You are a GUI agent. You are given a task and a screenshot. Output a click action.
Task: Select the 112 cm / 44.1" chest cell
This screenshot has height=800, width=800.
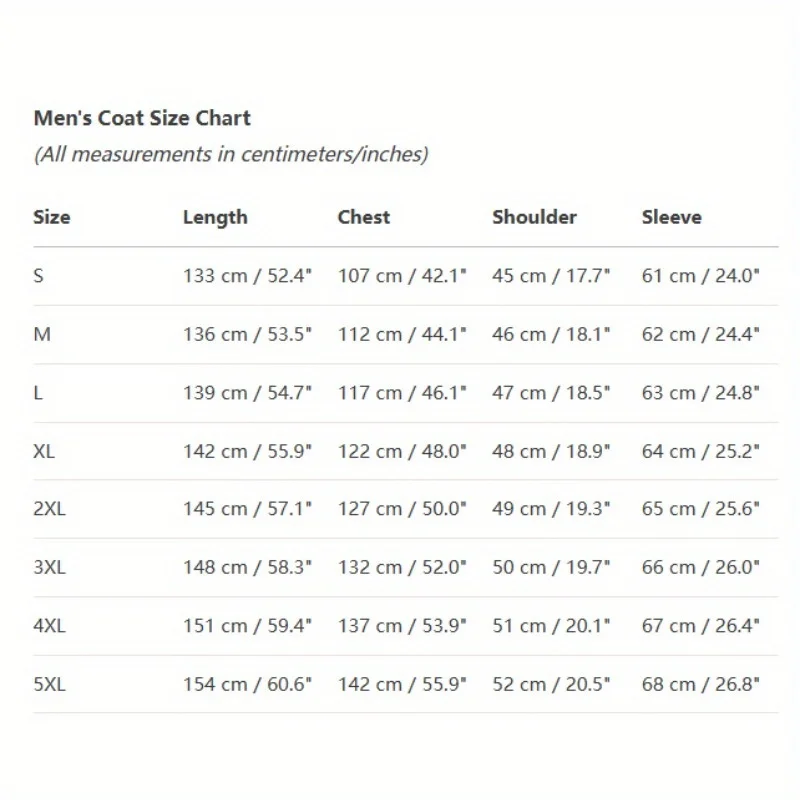(402, 334)
